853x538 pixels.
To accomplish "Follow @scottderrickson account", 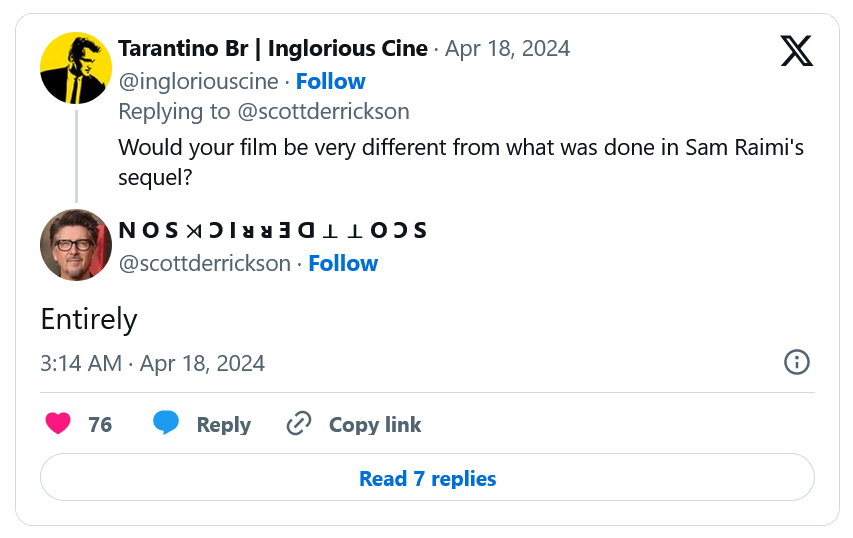I will coord(343,263).
